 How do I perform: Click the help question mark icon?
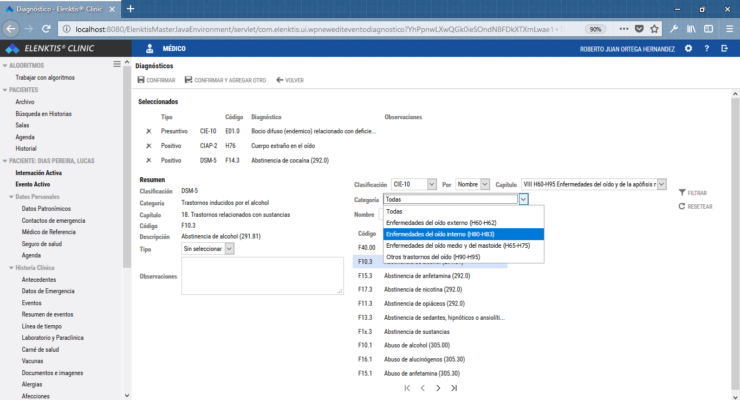(706, 48)
